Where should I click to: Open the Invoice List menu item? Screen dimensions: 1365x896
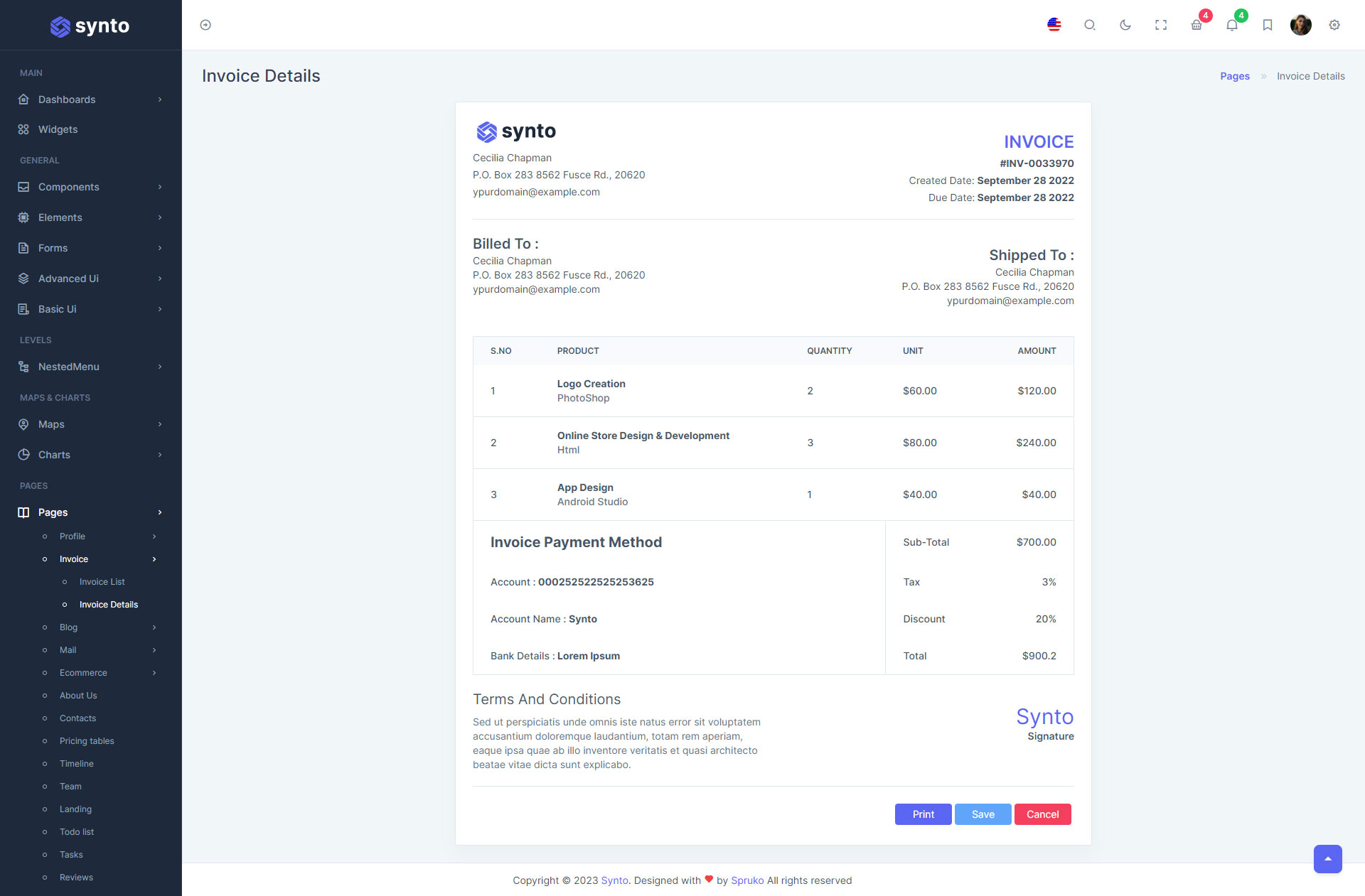[x=102, y=582]
